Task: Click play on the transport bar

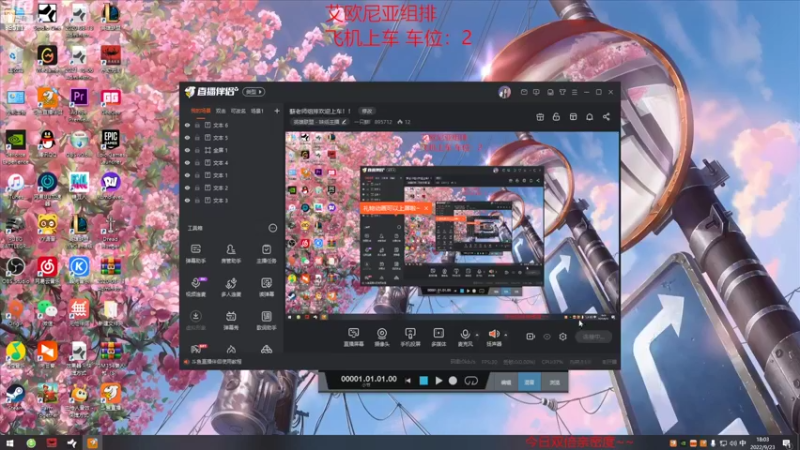Action: (439, 381)
